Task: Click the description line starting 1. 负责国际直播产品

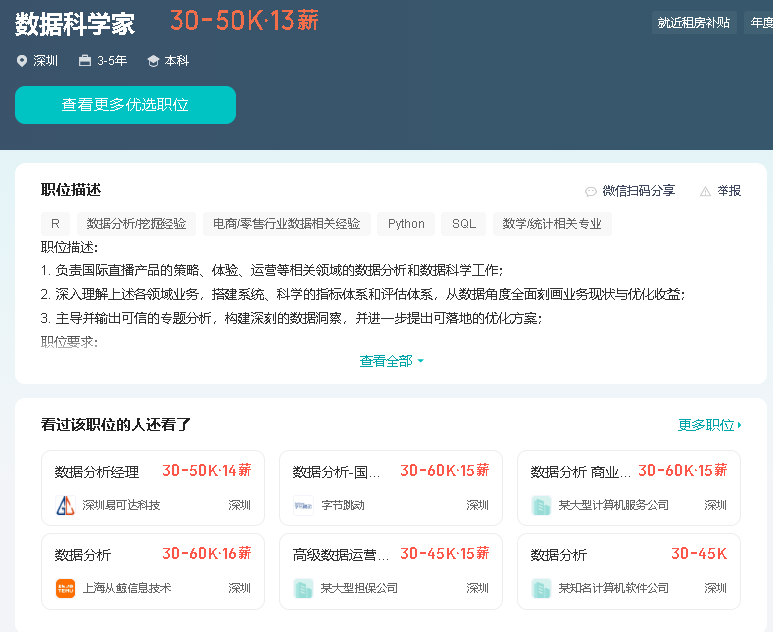Action: tap(272, 270)
